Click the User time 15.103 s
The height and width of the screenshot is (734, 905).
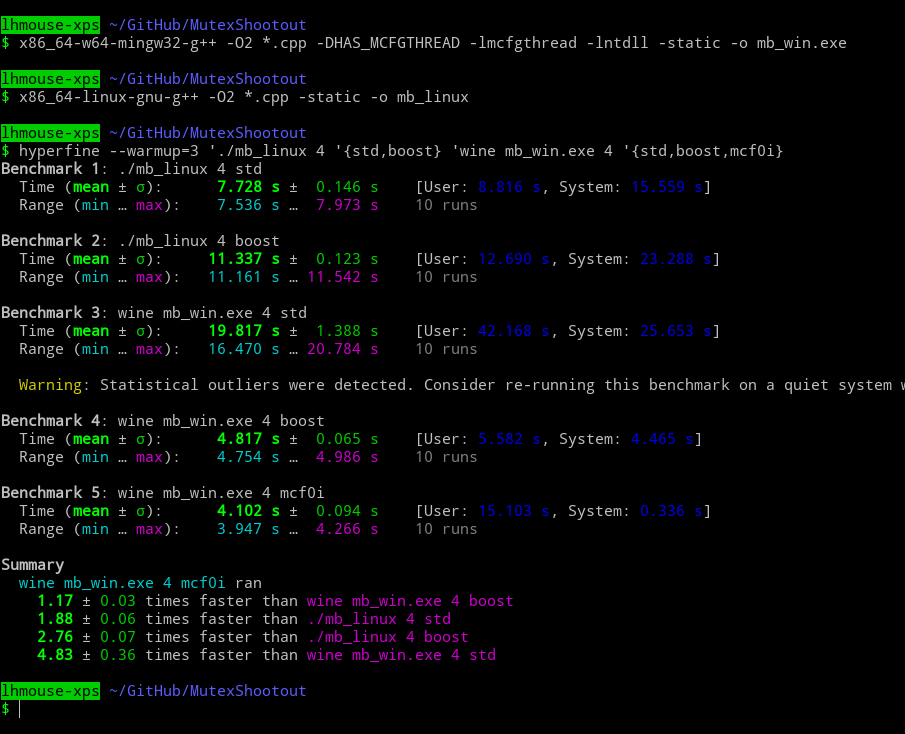click(x=514, y=511)
